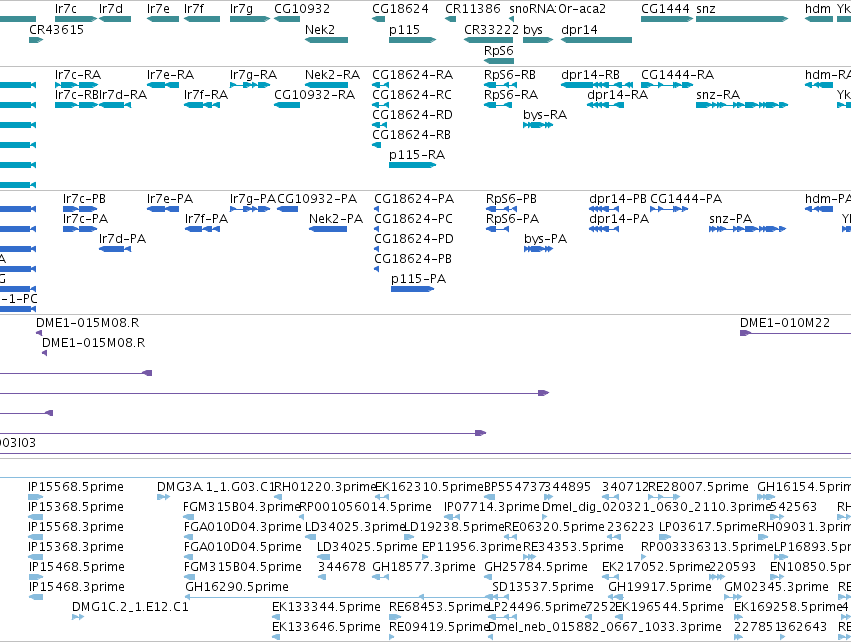Select the dpr14-PA protein feature

coord(604,229)
